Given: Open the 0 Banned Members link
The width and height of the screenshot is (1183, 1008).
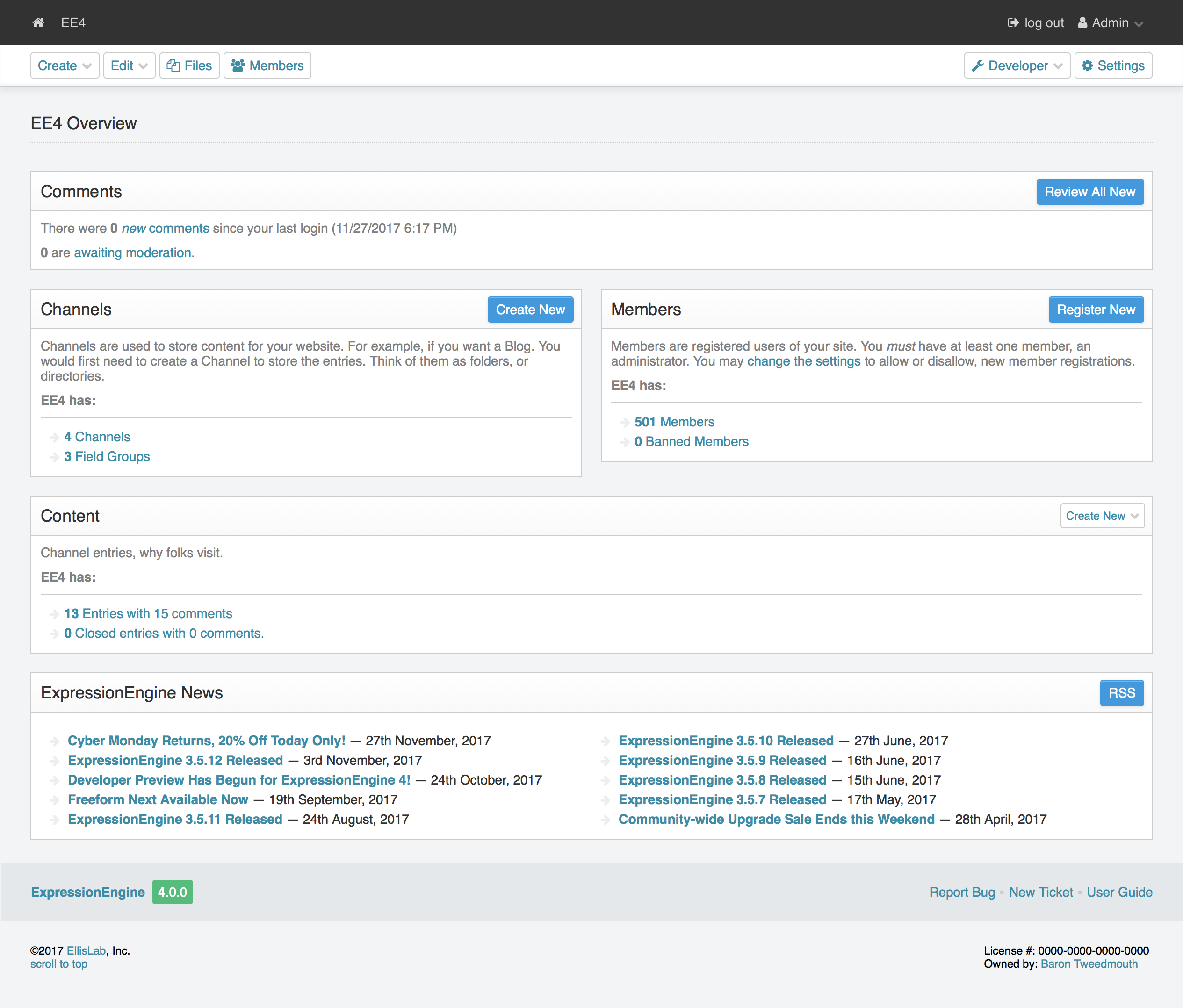Looking at the screenshot, I should [692, 442].
